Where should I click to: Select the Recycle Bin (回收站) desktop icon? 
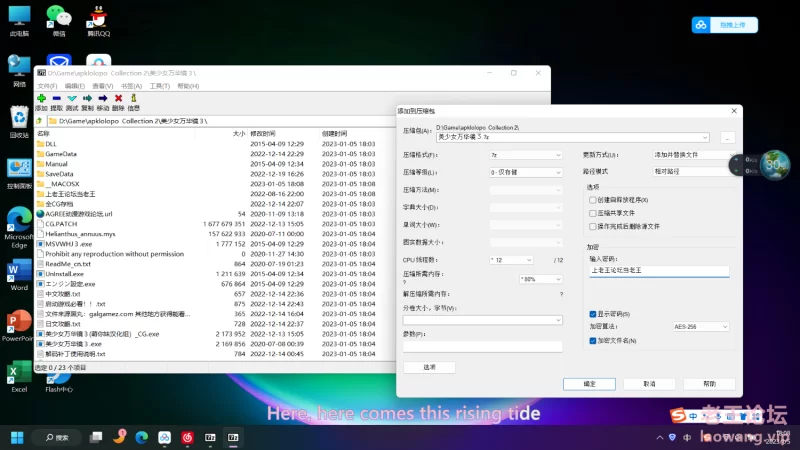coord(19,121)
